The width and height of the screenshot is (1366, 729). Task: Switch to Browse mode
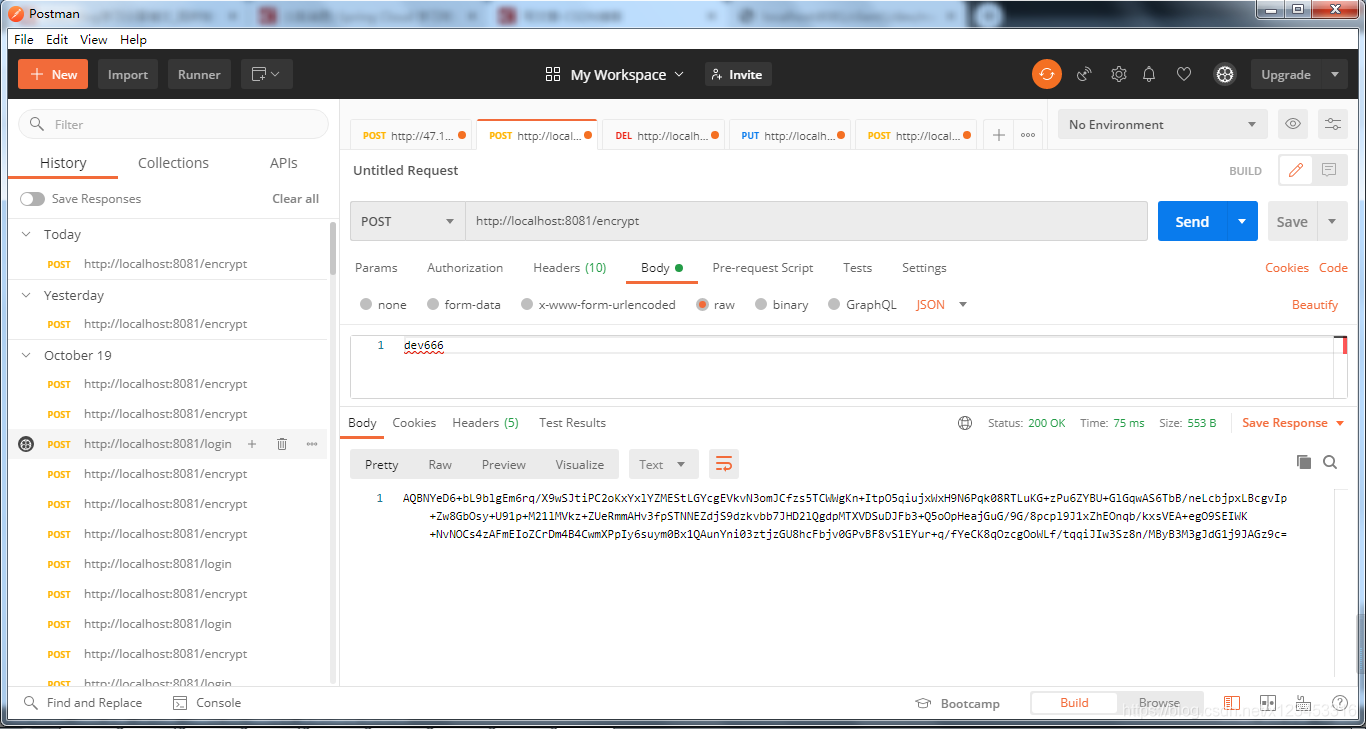point(1159,703)
